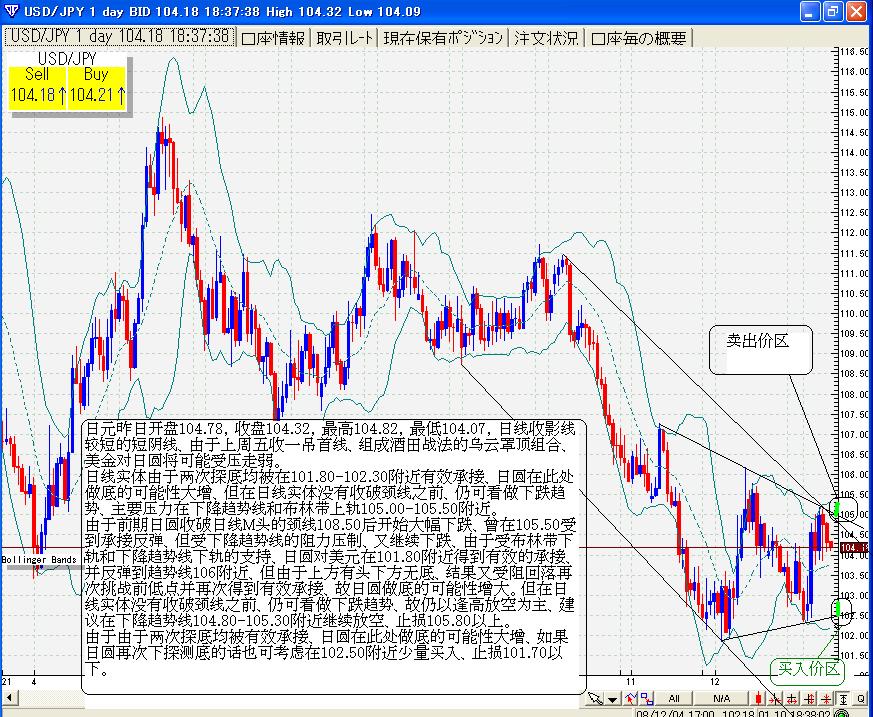The height and width of the screenshot is (717, 873).
Task: Click the horizontal expand arrows icon
Action: pyautogui.click(x=792, y=699)
